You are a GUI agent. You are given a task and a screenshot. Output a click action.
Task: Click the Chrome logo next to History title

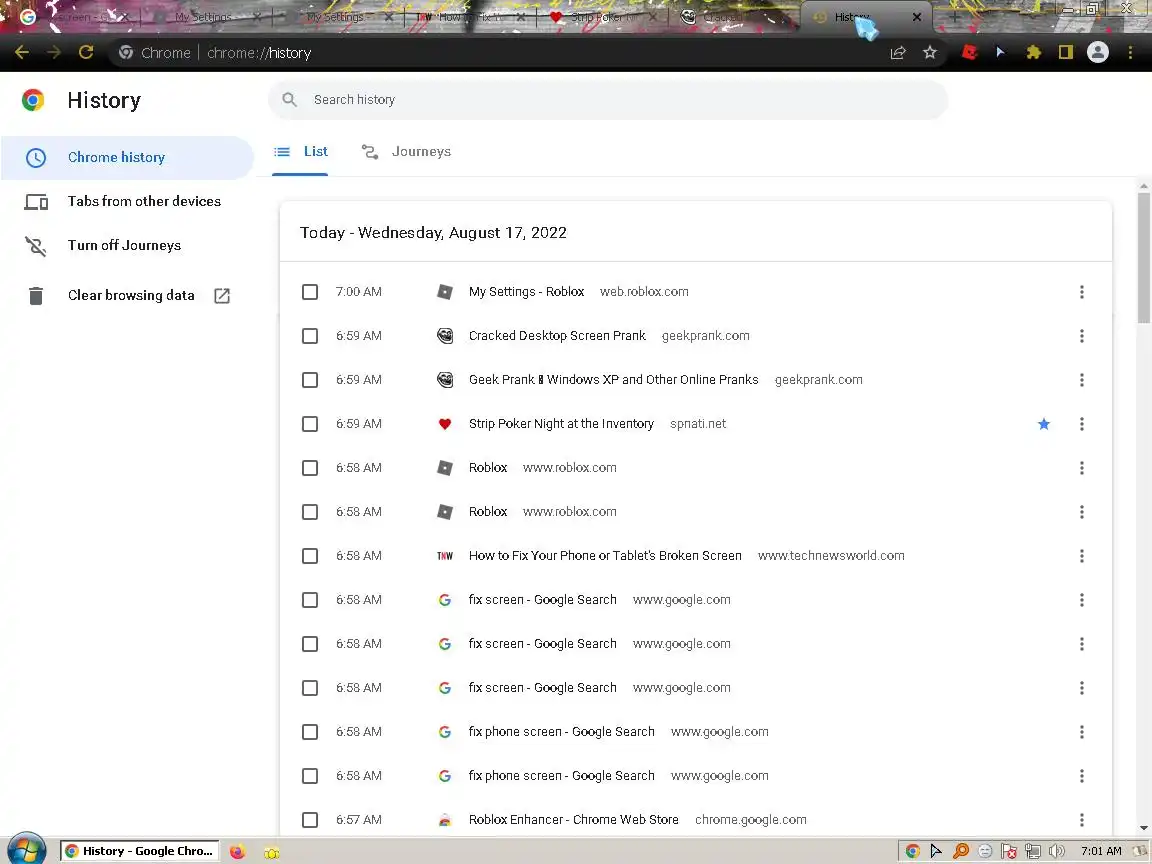coord(32,100)
